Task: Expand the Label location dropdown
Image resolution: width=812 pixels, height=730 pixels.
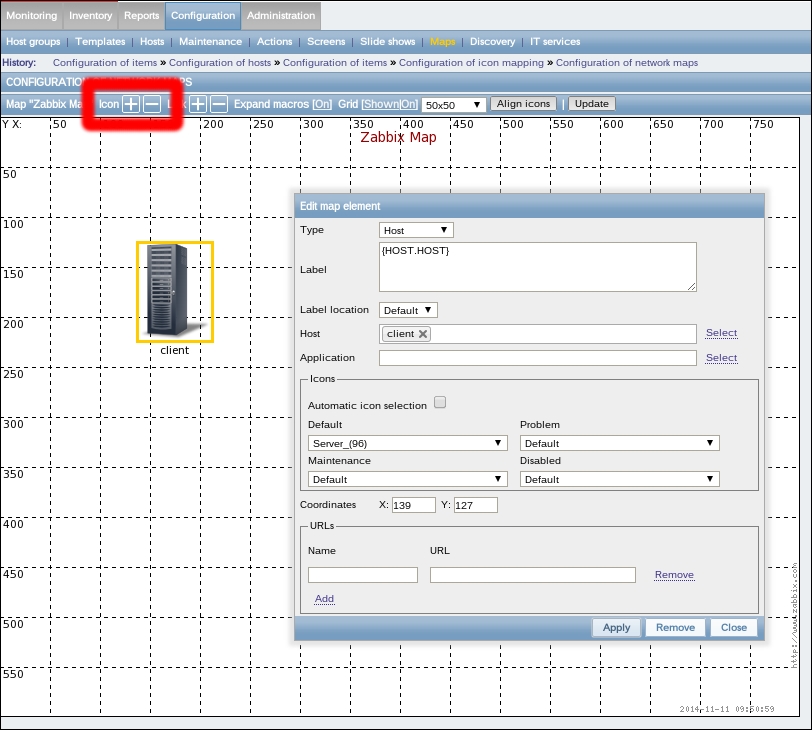Action: coord(408,310)
